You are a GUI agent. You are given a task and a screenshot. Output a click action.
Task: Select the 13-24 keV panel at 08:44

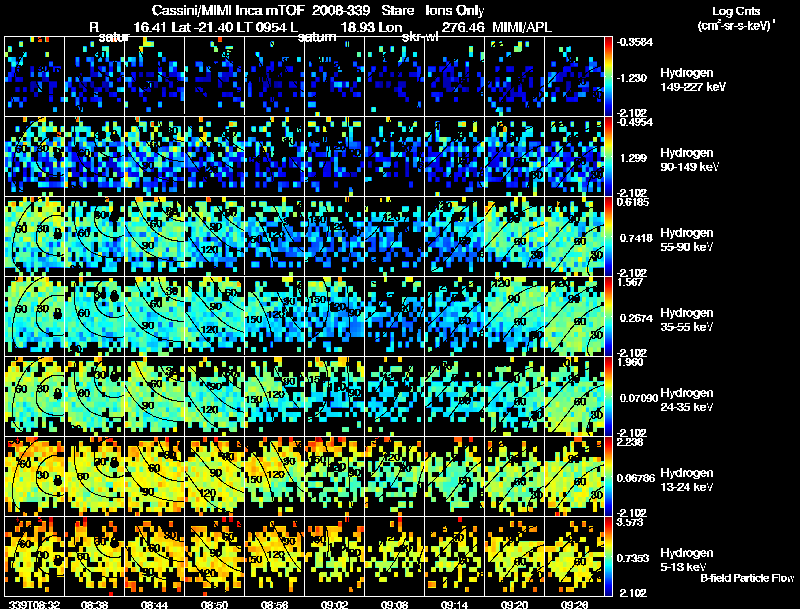click(x=155, y=477)
